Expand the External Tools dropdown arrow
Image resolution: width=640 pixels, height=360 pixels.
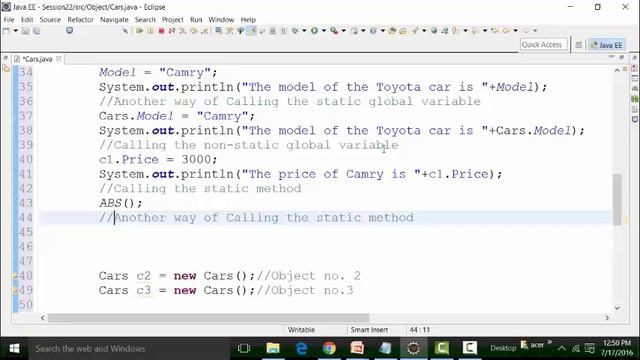344,31
